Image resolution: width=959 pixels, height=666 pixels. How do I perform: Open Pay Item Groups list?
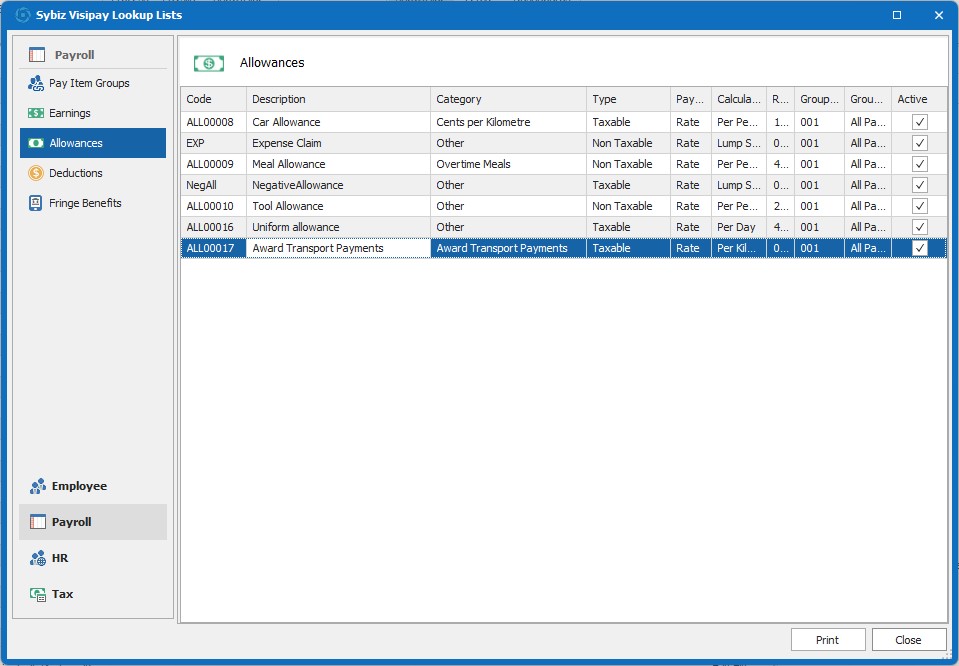pyautogui.click(x=93, y=83)
